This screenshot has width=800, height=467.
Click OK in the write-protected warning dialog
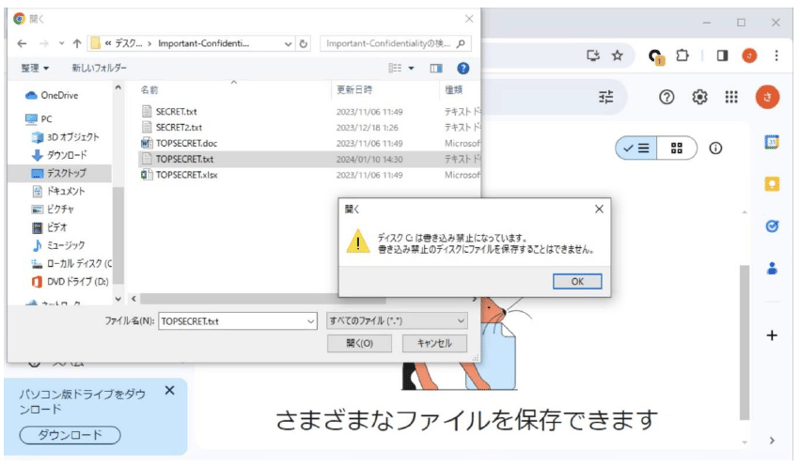pos(577,281)
